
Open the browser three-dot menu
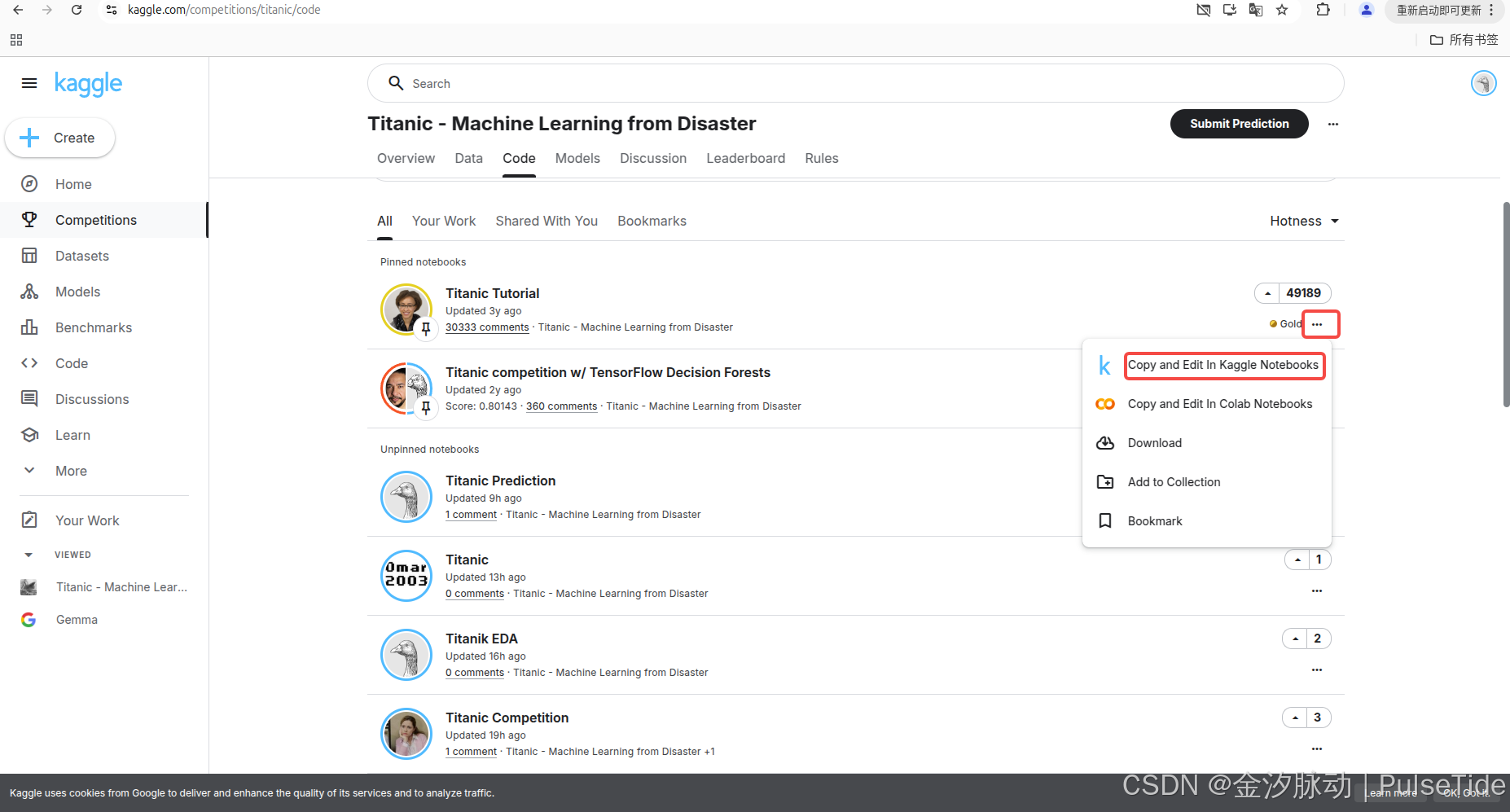(x=1491, y=10)
